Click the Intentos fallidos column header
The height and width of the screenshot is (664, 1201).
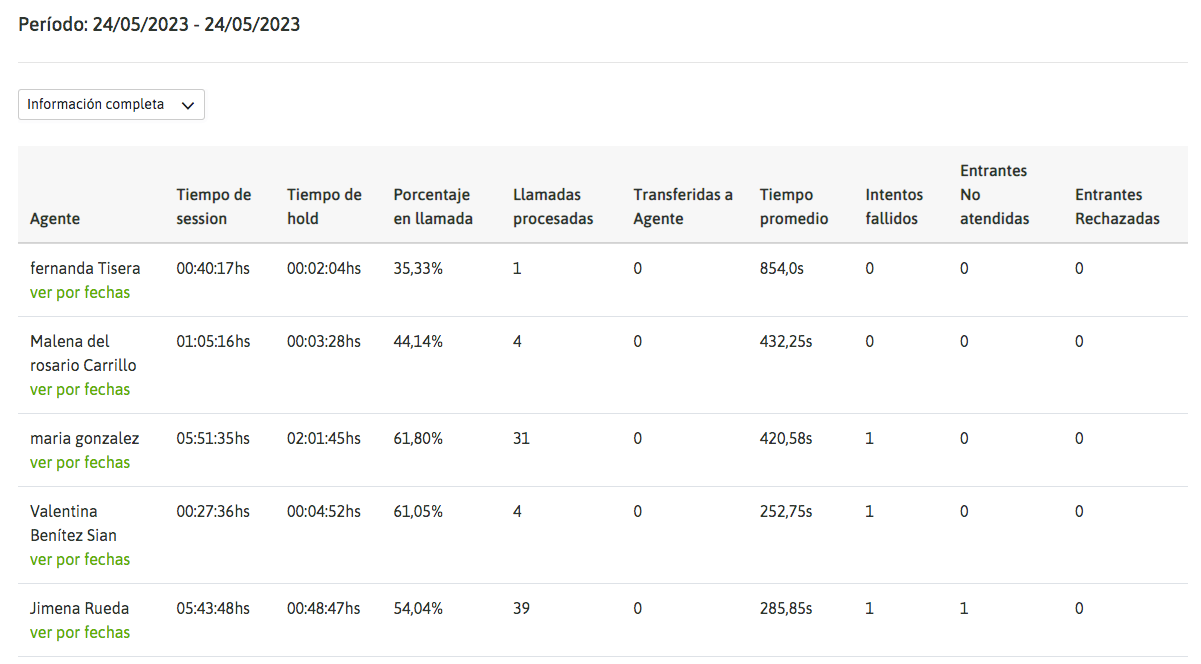[x=894, y=207]
